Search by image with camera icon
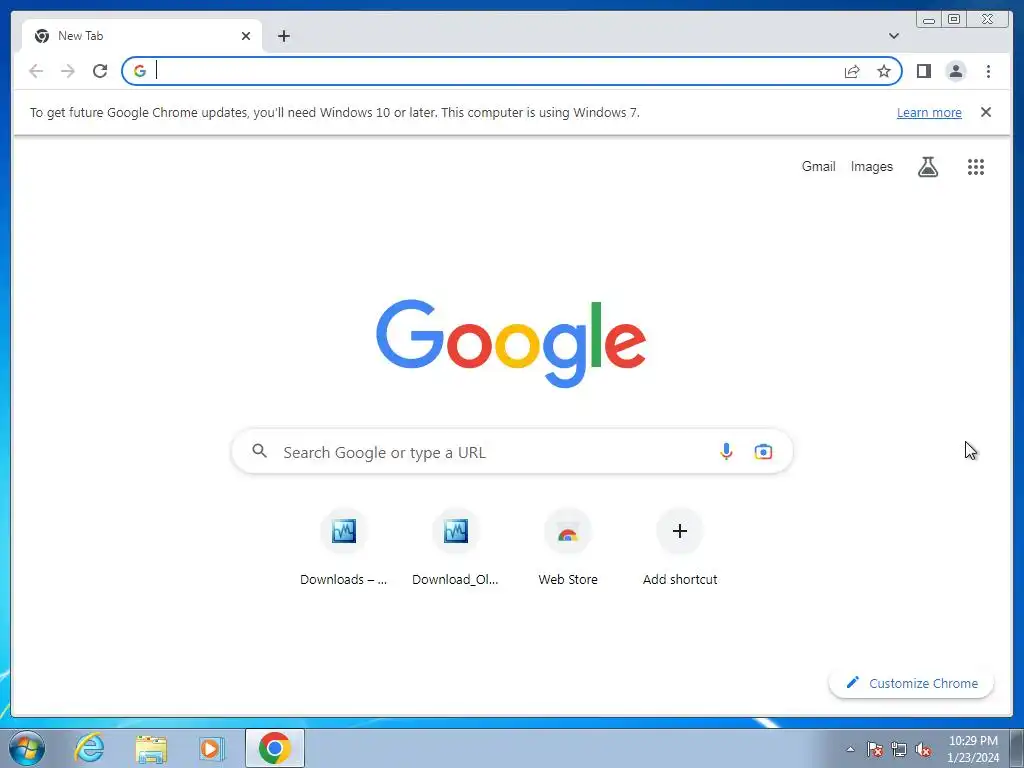Screen dimensions: 1024x768 [763, 451]
